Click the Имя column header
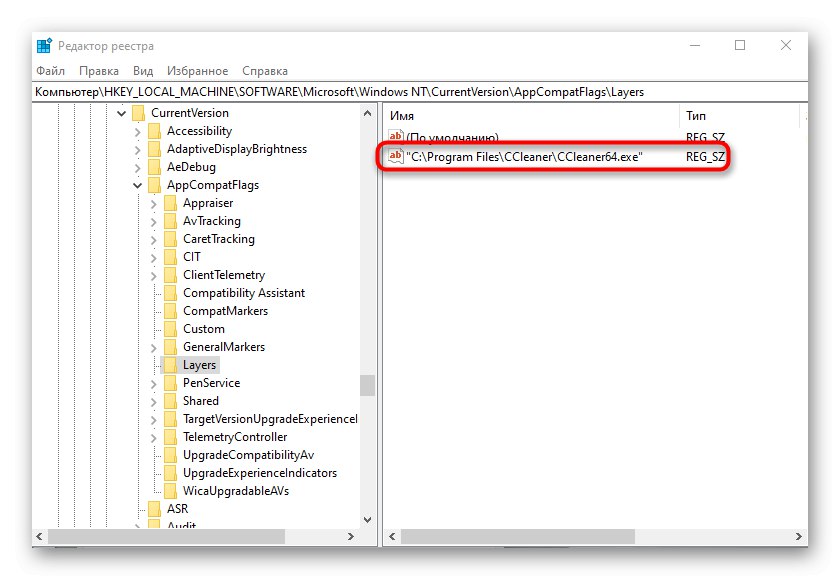 [x=532, y=116]
